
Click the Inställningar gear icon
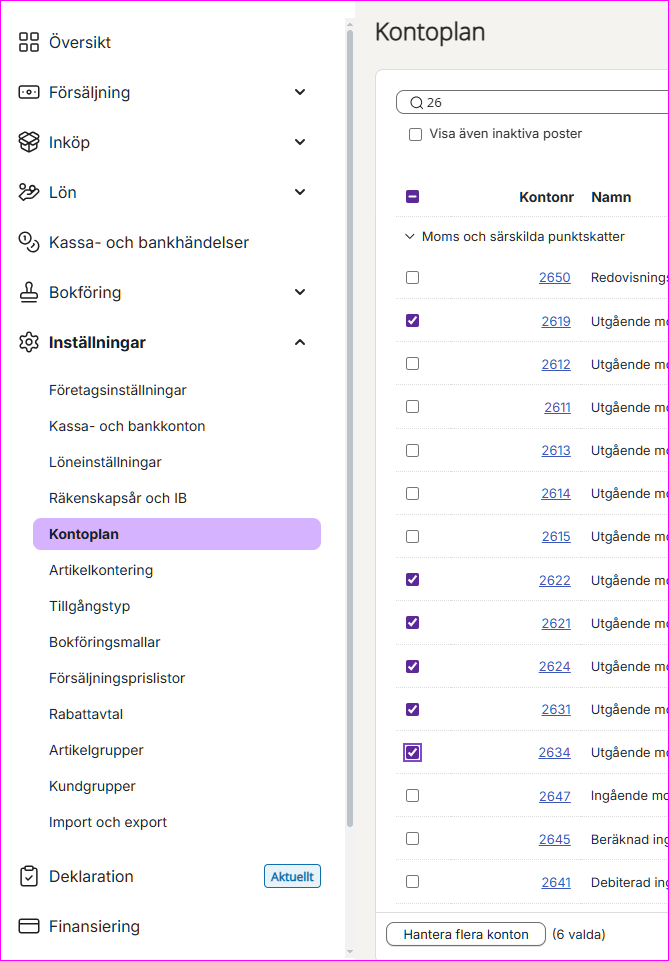point(29,342)
